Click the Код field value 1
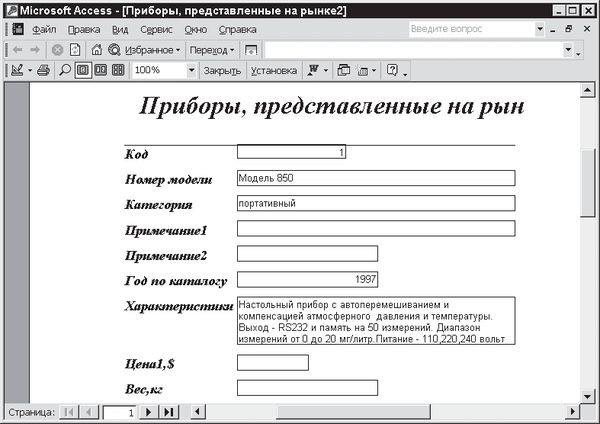Image resolution: width=600 pixels, height=424 pixels. click(x=291, y=152)
